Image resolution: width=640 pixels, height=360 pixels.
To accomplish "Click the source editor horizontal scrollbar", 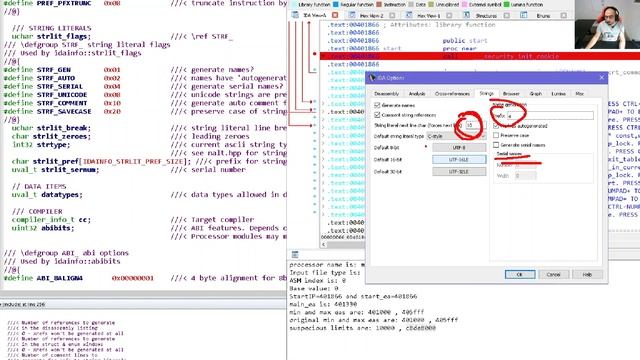I will (143, 294).
